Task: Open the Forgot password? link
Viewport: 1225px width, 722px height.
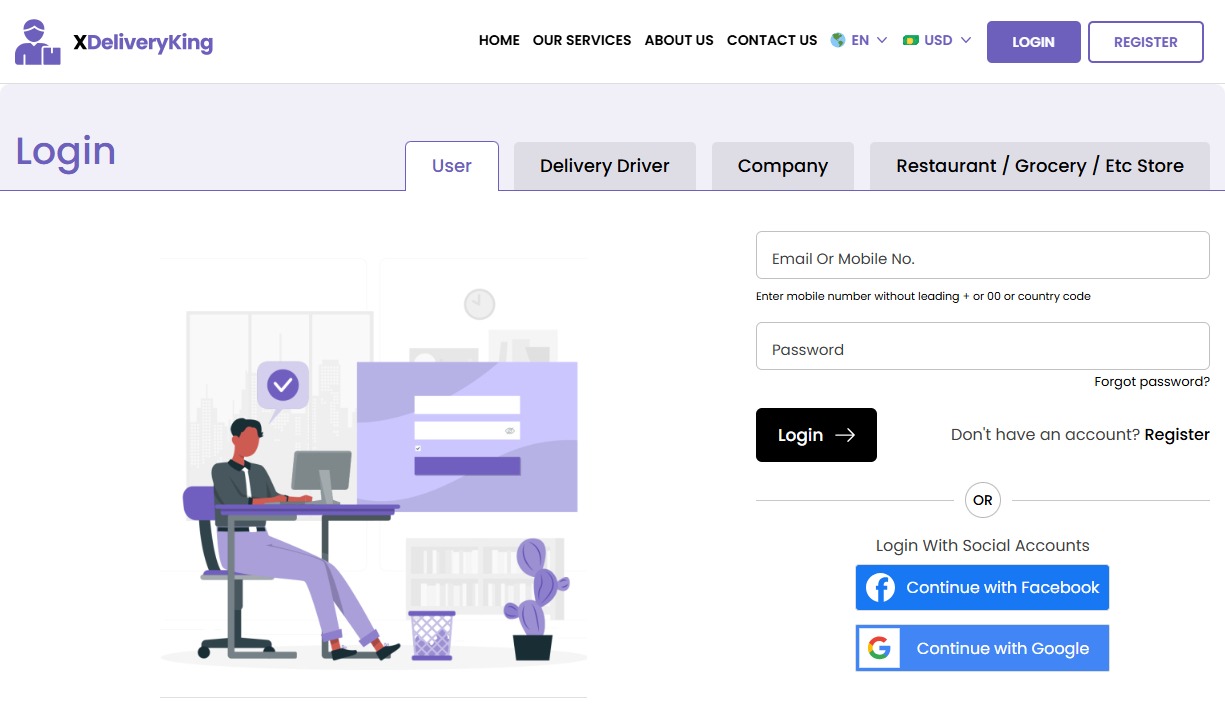Action: [x=1152, y=382]
